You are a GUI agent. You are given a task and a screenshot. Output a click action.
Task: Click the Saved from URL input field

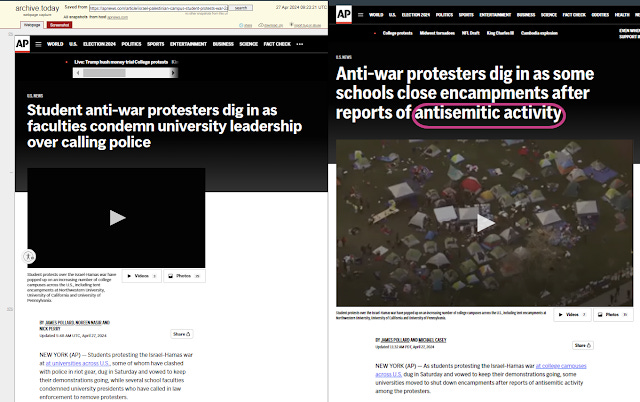tap(158, 8)
